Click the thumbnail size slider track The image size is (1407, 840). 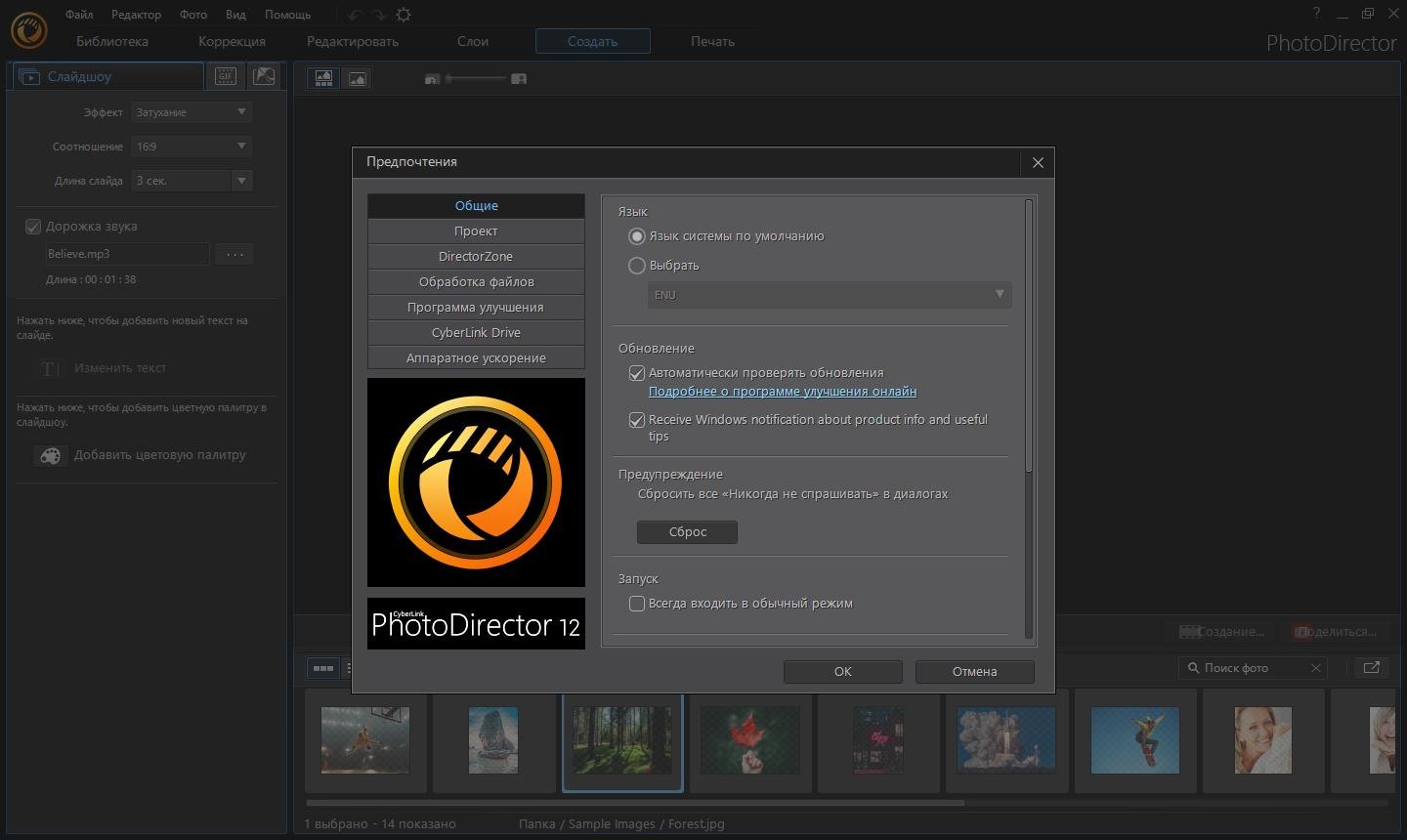[476, 78]
